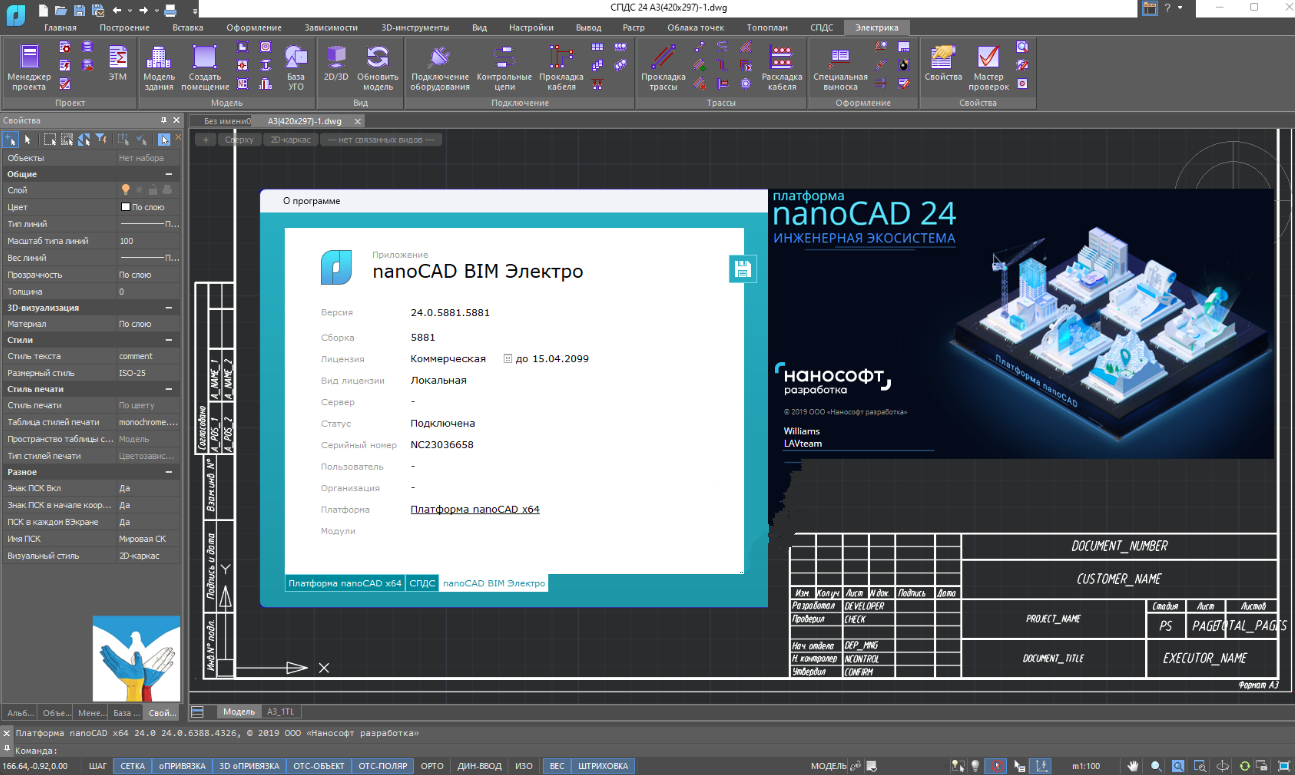Print using the quick-access printer icon
This screenshot has height=775, width=1295.
tap(170, 9)
